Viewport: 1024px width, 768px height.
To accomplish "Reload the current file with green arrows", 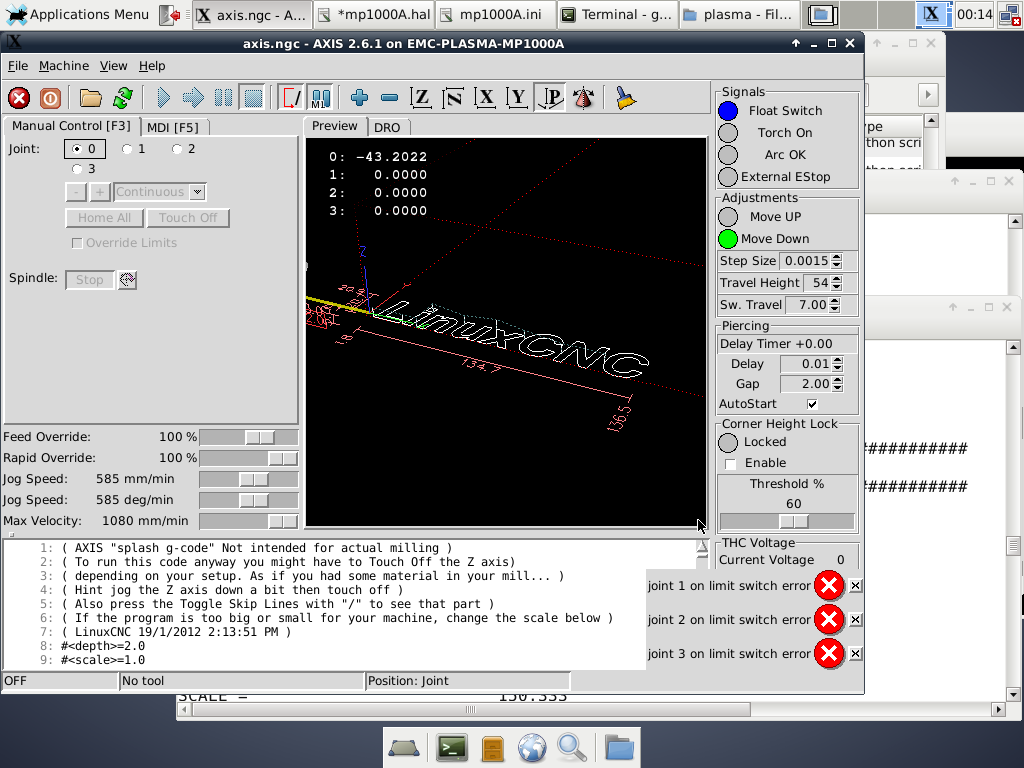I will [123, 99].
